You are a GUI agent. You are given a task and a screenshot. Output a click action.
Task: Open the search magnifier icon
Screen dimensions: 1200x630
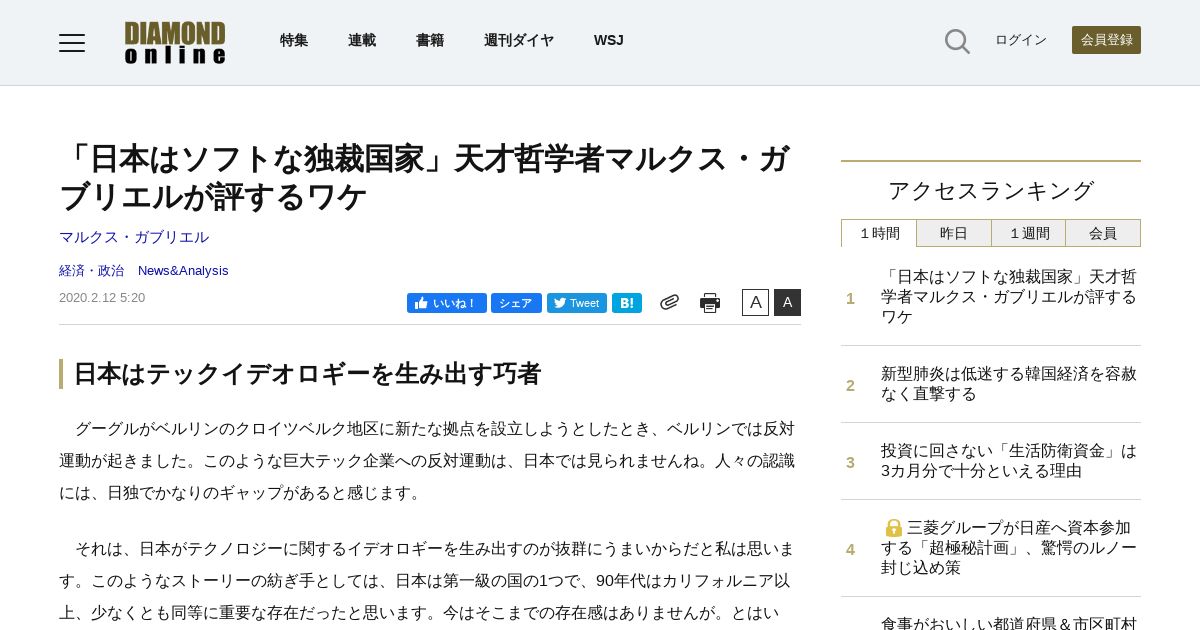957,41
